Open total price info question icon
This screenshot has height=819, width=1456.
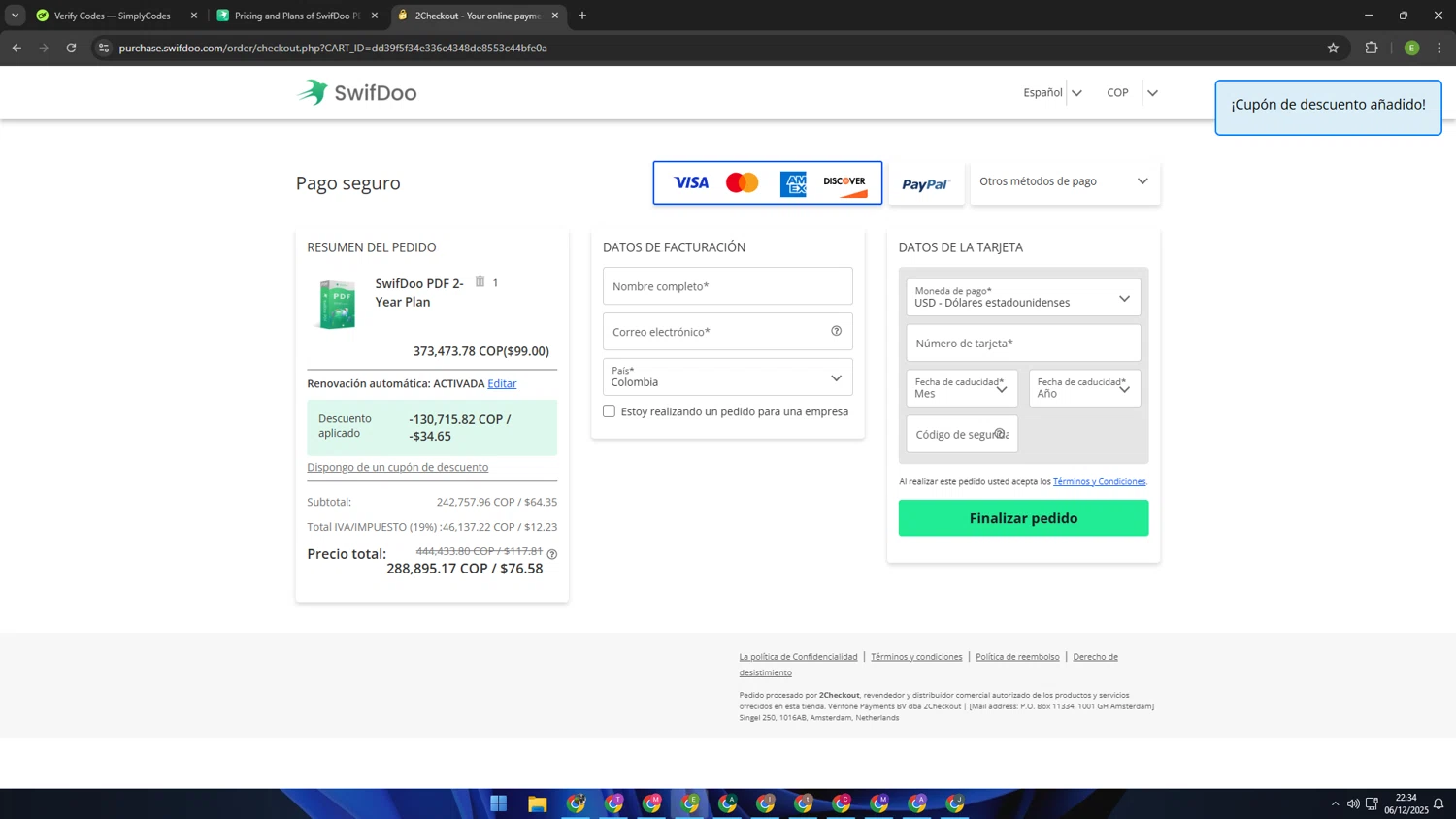click(x=552, y=554)
